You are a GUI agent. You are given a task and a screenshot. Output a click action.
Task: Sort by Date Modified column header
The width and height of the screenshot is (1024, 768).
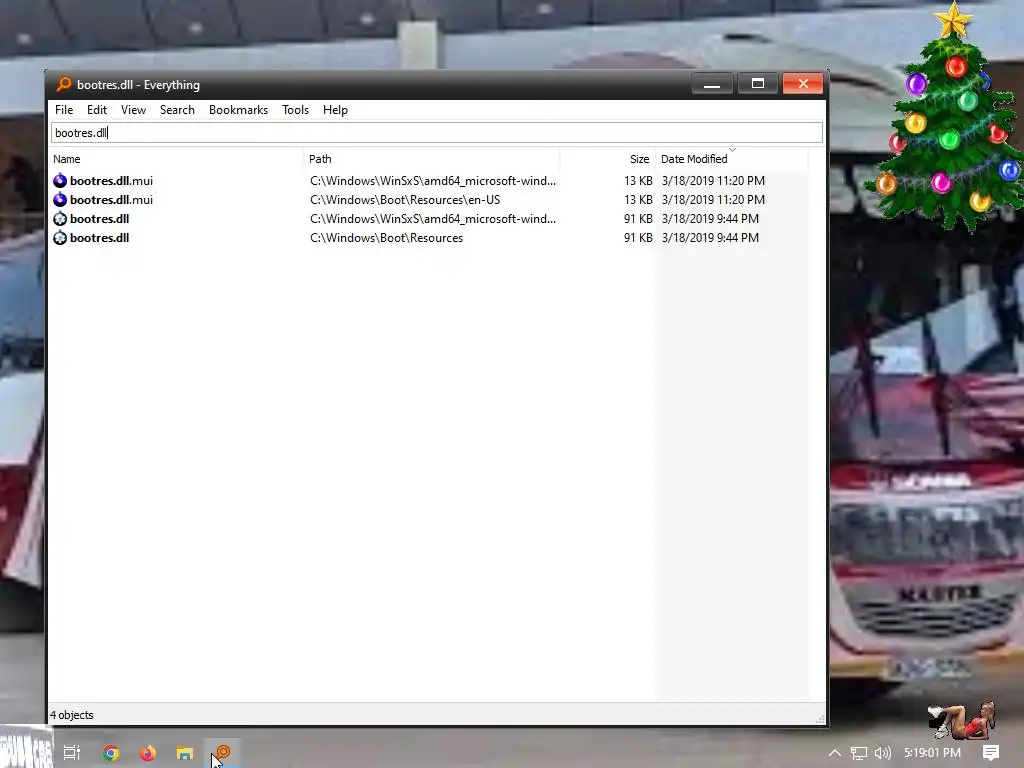coord(731,159)
